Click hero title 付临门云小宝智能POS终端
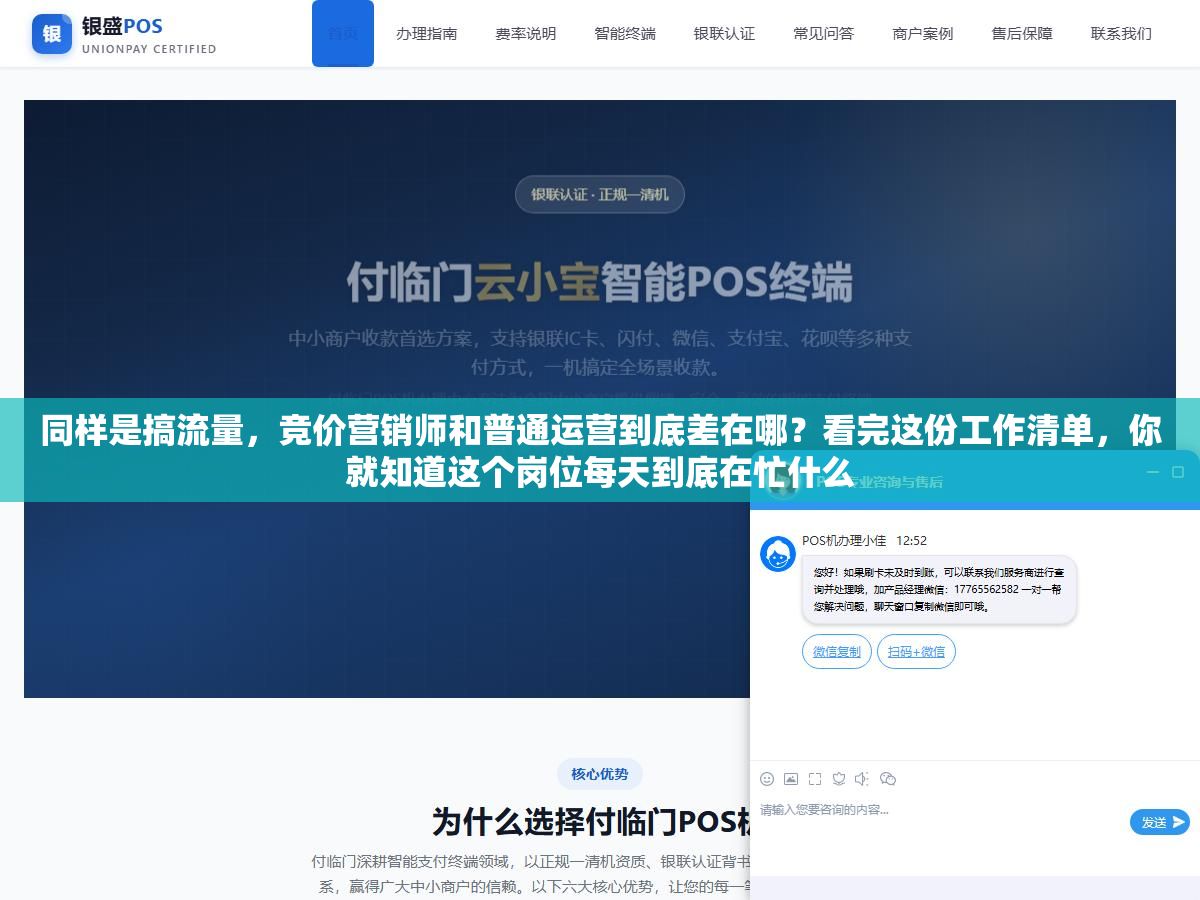Viewport: 1200px width, 900px height. point(600,282)
